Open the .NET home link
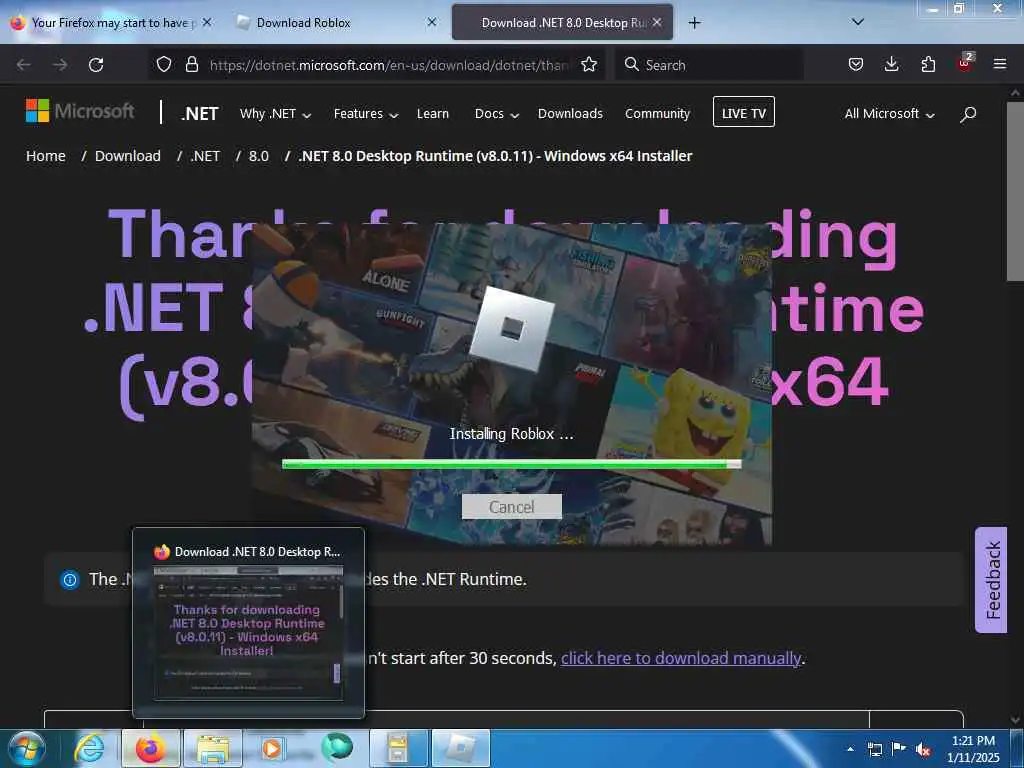The width and height of the screenshot is (1024, 768). (x=200, y=114)
